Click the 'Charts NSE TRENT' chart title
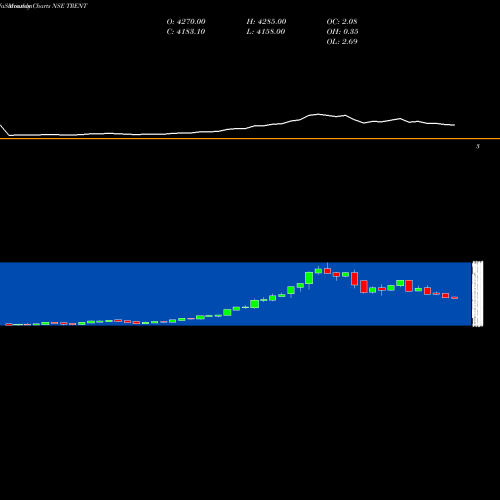This screenshot has width=500, height=500. pyautogui.click(x=60, y=6)
